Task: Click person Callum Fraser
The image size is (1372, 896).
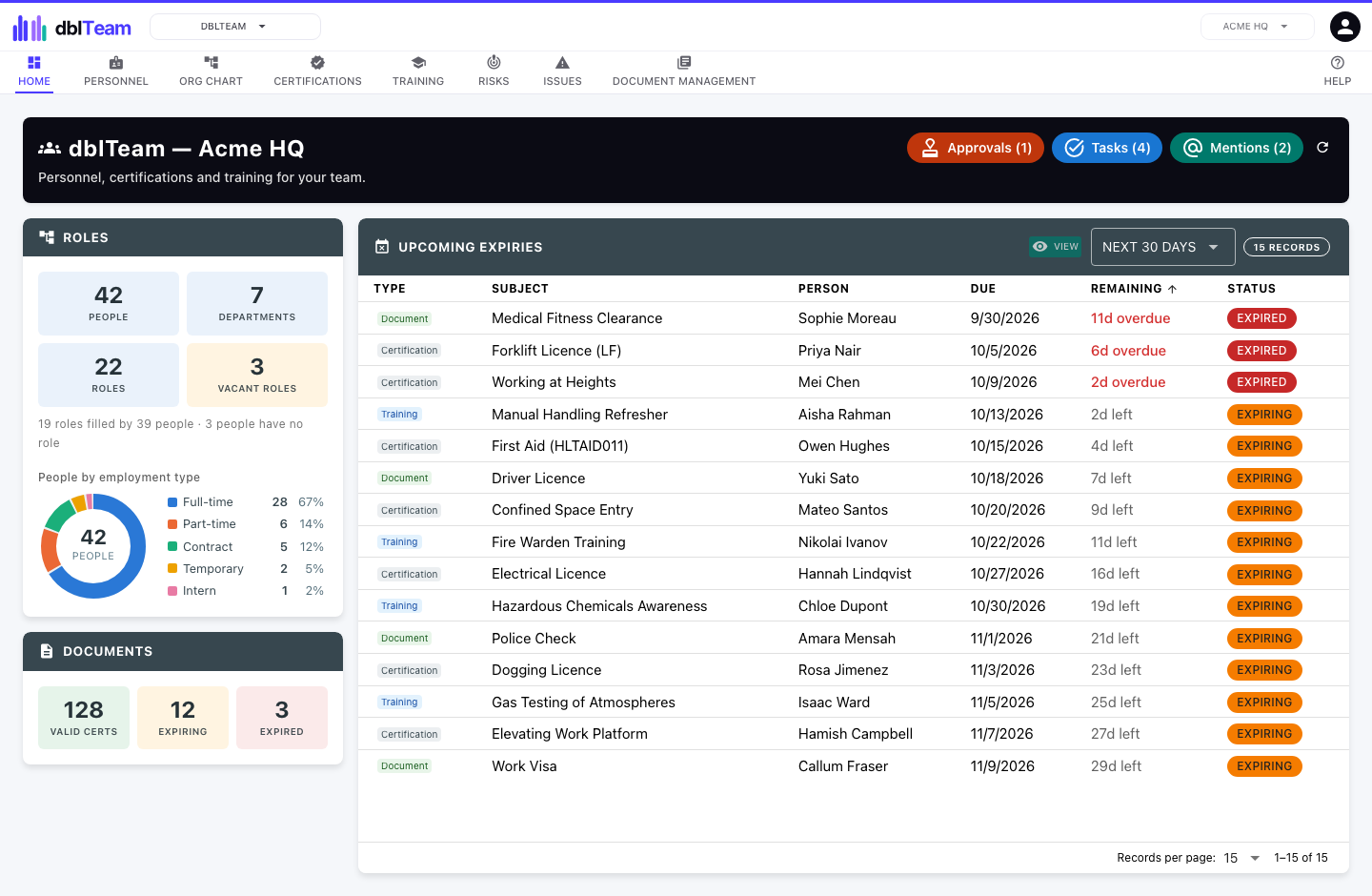Action: click(x=843, y=766)
